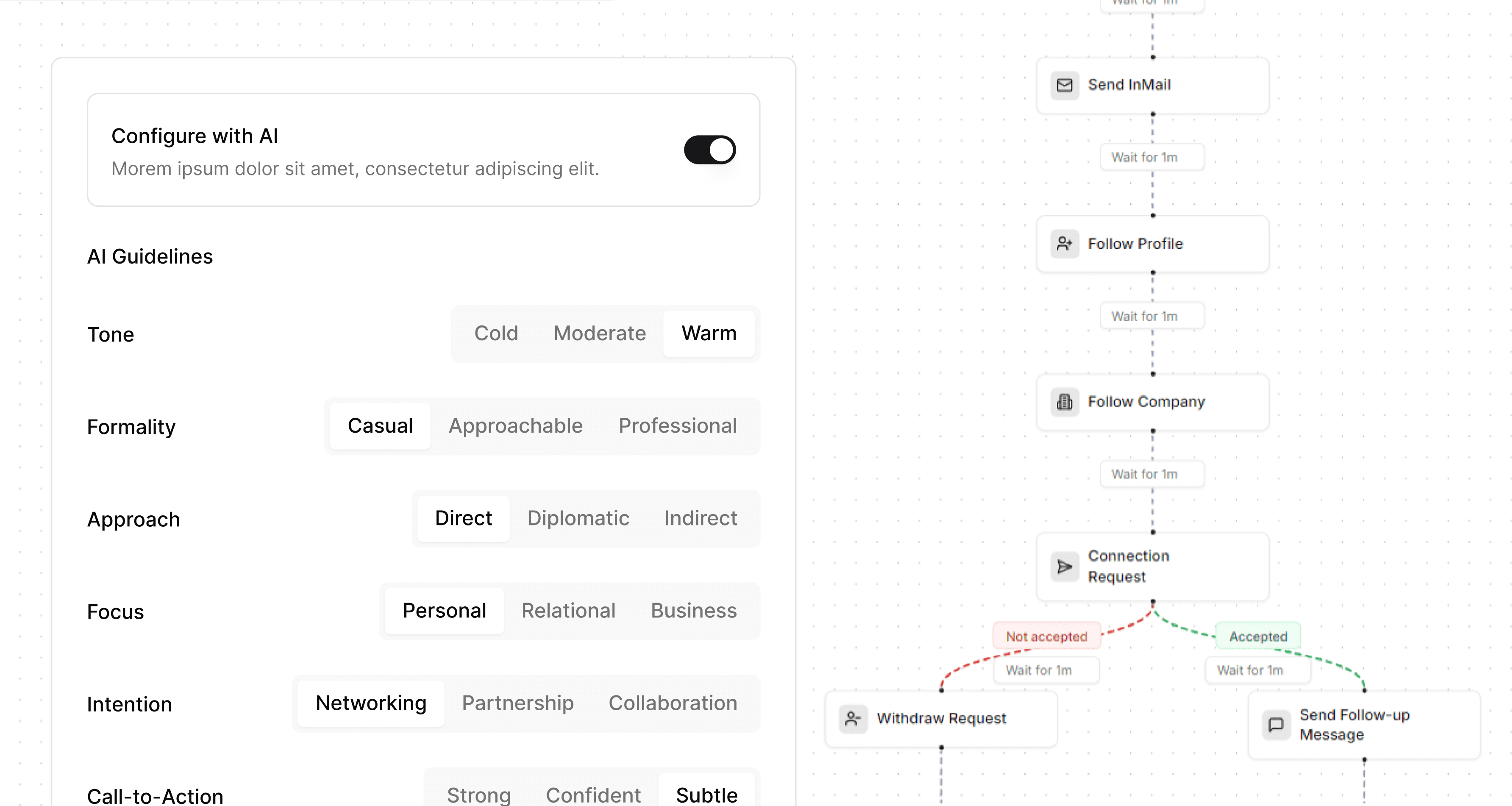The image size is (1512, 806).
Task: Choose Indirect for the Approach setting
Action: (700, 518)
